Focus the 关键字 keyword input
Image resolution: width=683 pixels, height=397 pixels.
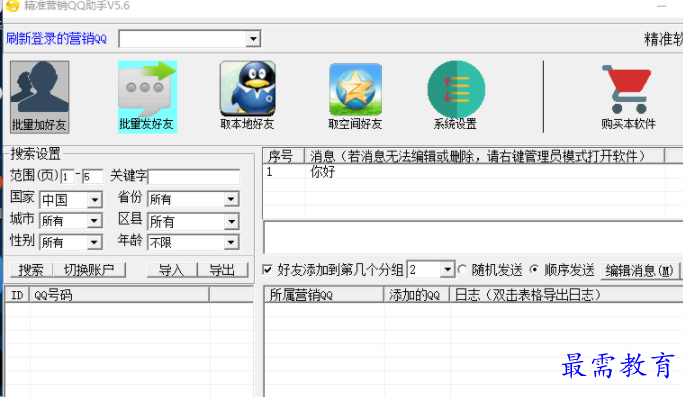coord(194,177)
